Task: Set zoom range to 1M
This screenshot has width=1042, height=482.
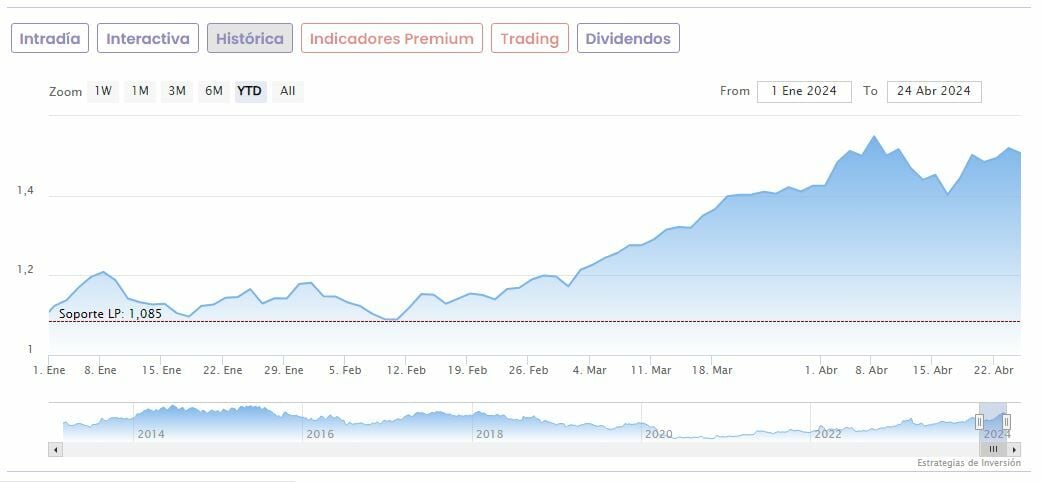Action: 140,91
